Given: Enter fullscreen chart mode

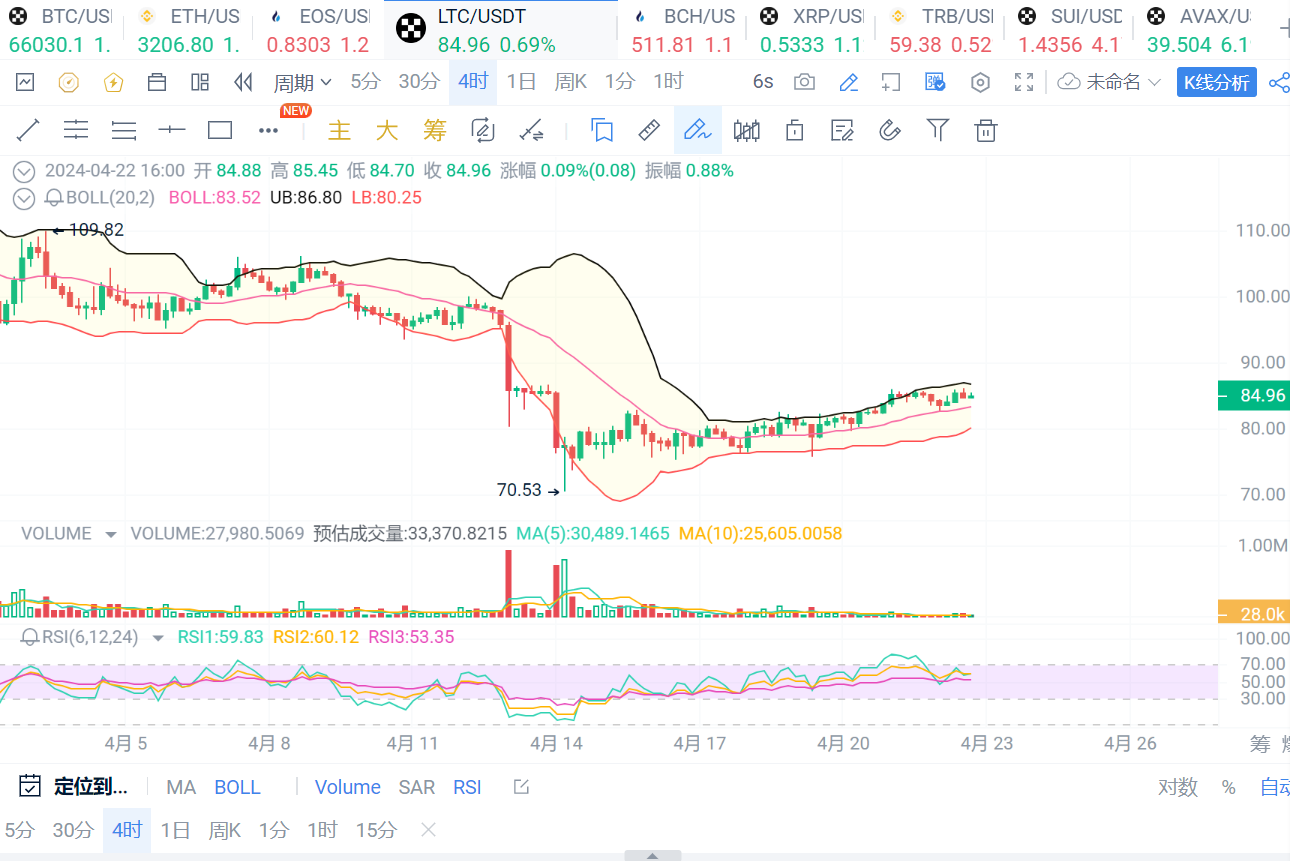Looking at the screenshot, I should [x=1023, y=82].
